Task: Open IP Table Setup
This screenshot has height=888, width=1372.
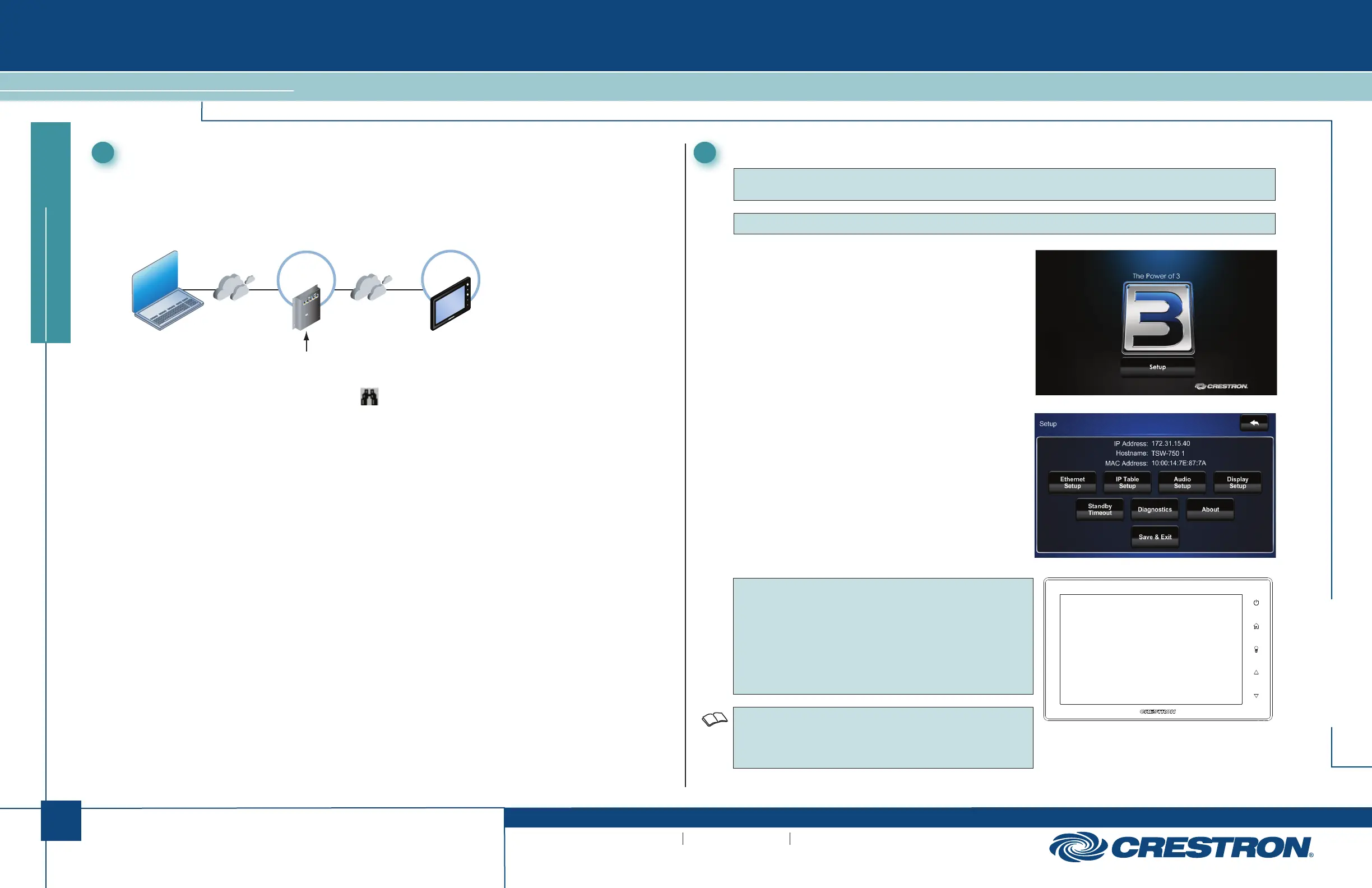Action: [1127, 483]
